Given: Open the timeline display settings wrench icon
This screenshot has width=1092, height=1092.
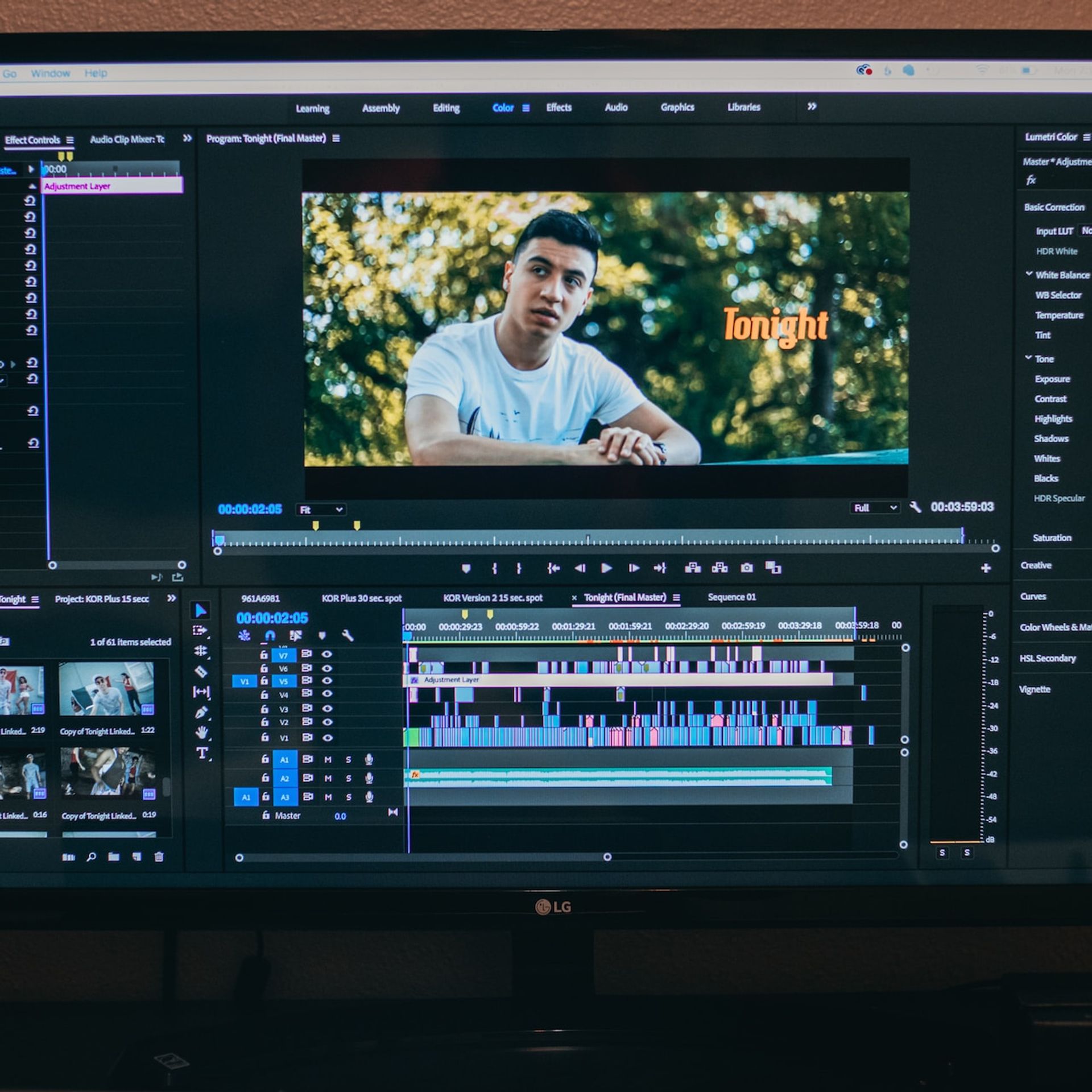Looking at the screenshot, I should tap(349, 636).
